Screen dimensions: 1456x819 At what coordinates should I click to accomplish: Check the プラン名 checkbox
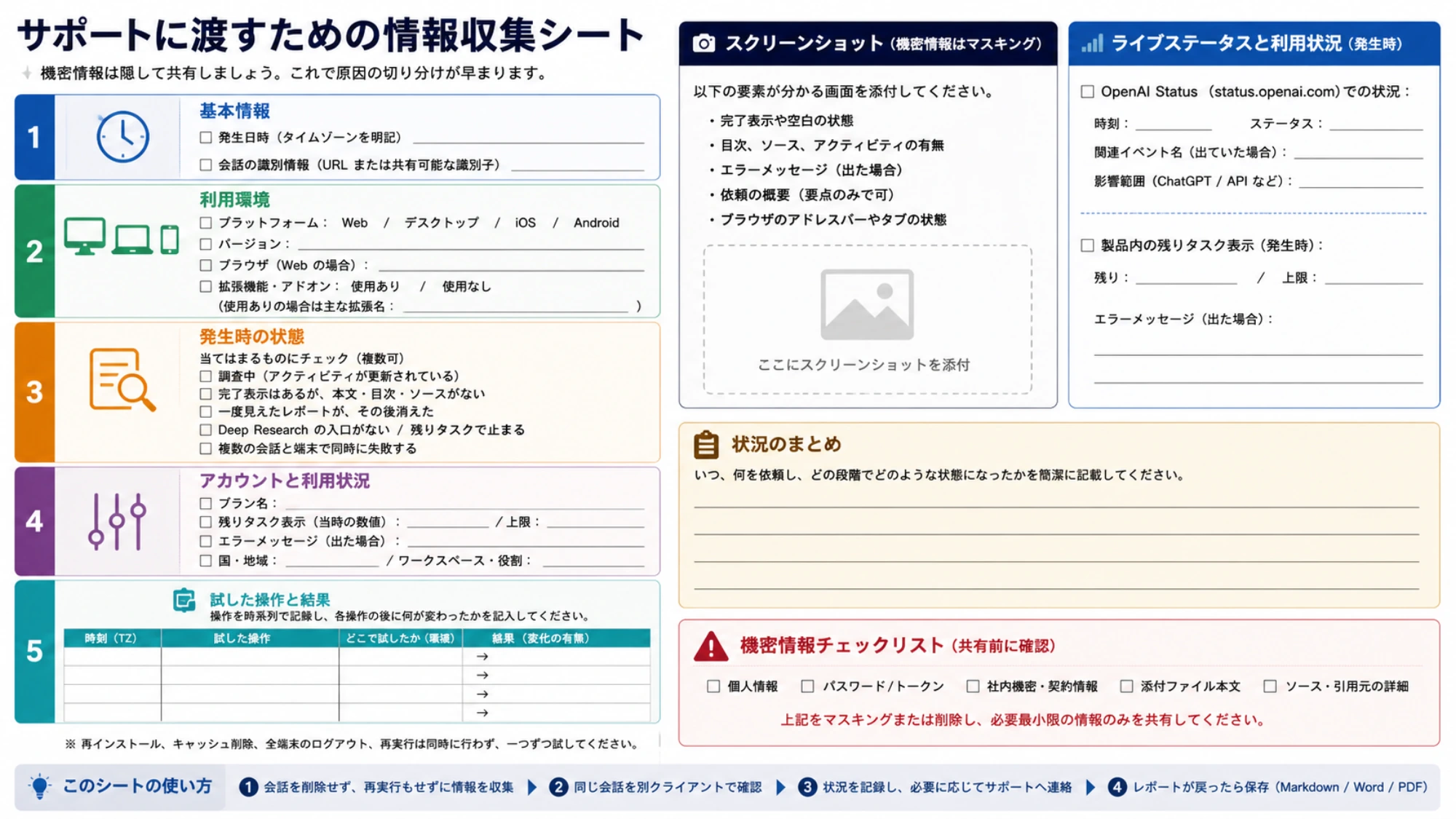click(206, 503)
